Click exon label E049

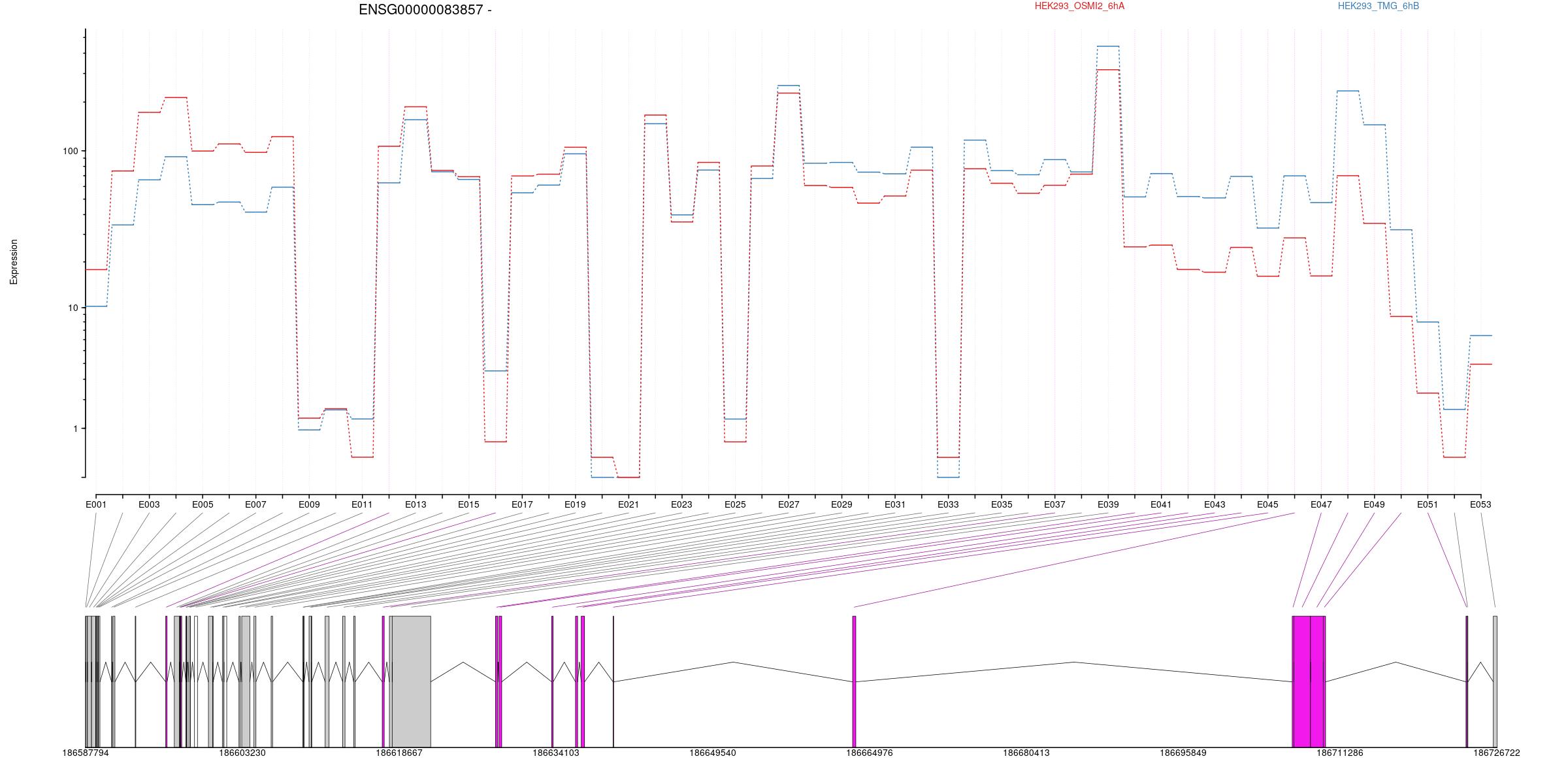click(x=1374, y=504)
